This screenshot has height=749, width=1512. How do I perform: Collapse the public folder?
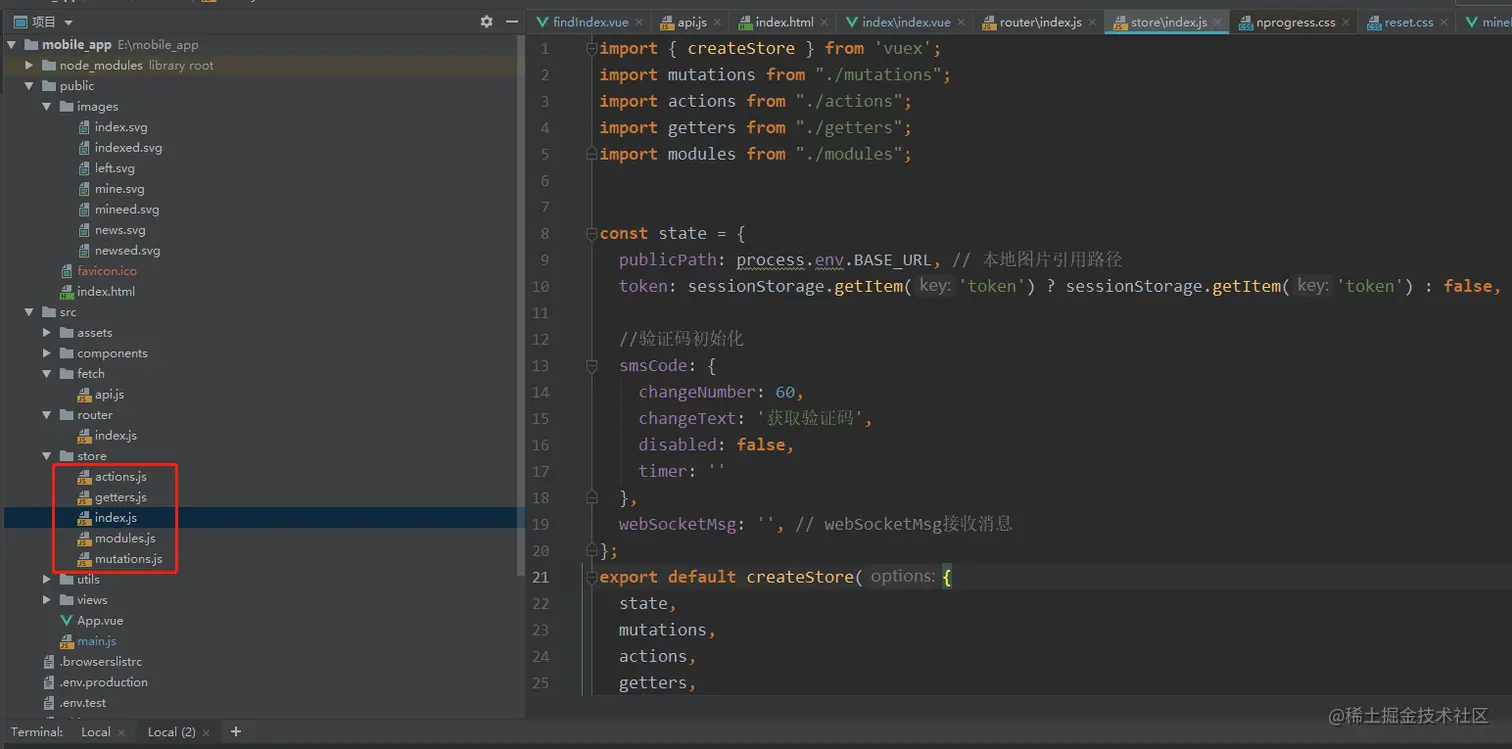(x=30, y=86)
